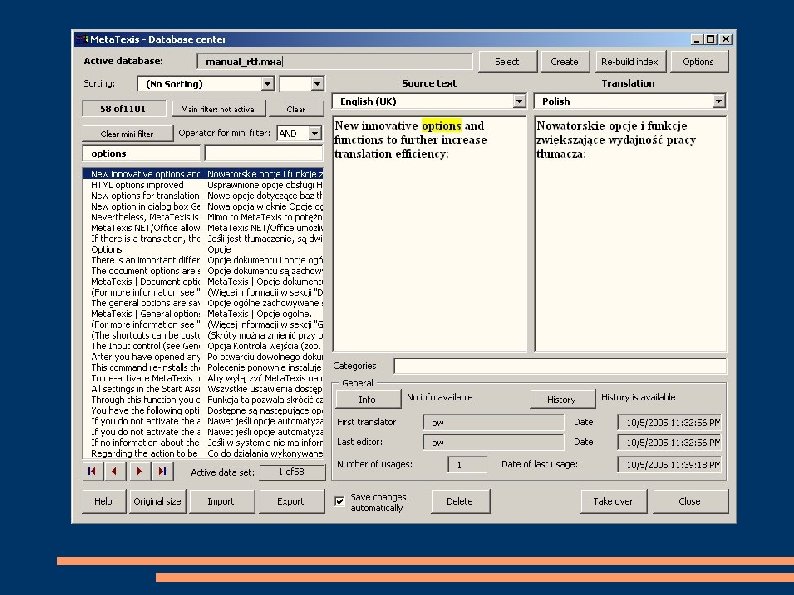
Task: Click the Close button at bottom
Action: 689,501
